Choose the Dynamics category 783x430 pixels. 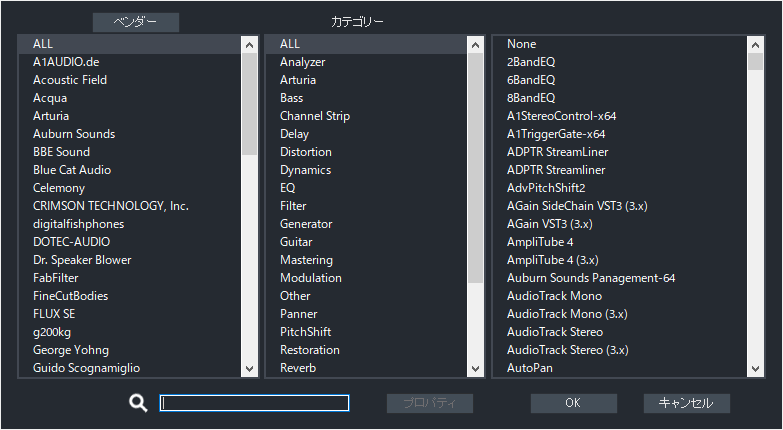coord(305,170)
